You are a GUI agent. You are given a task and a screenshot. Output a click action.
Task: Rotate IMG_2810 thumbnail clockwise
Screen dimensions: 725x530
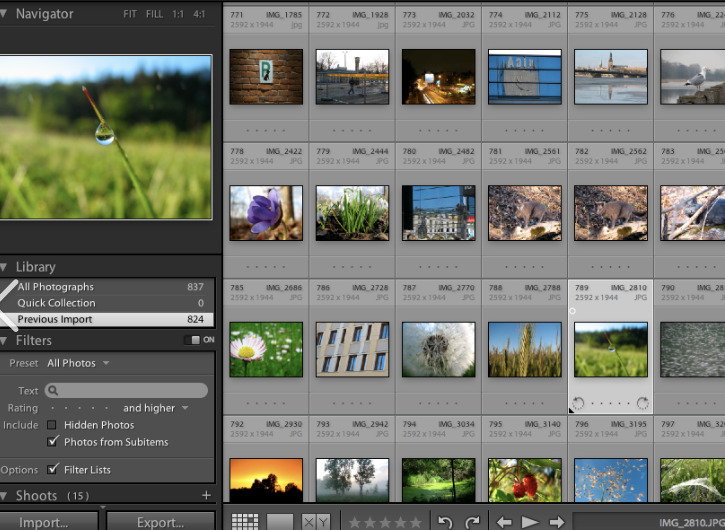(x=642, y=404)
